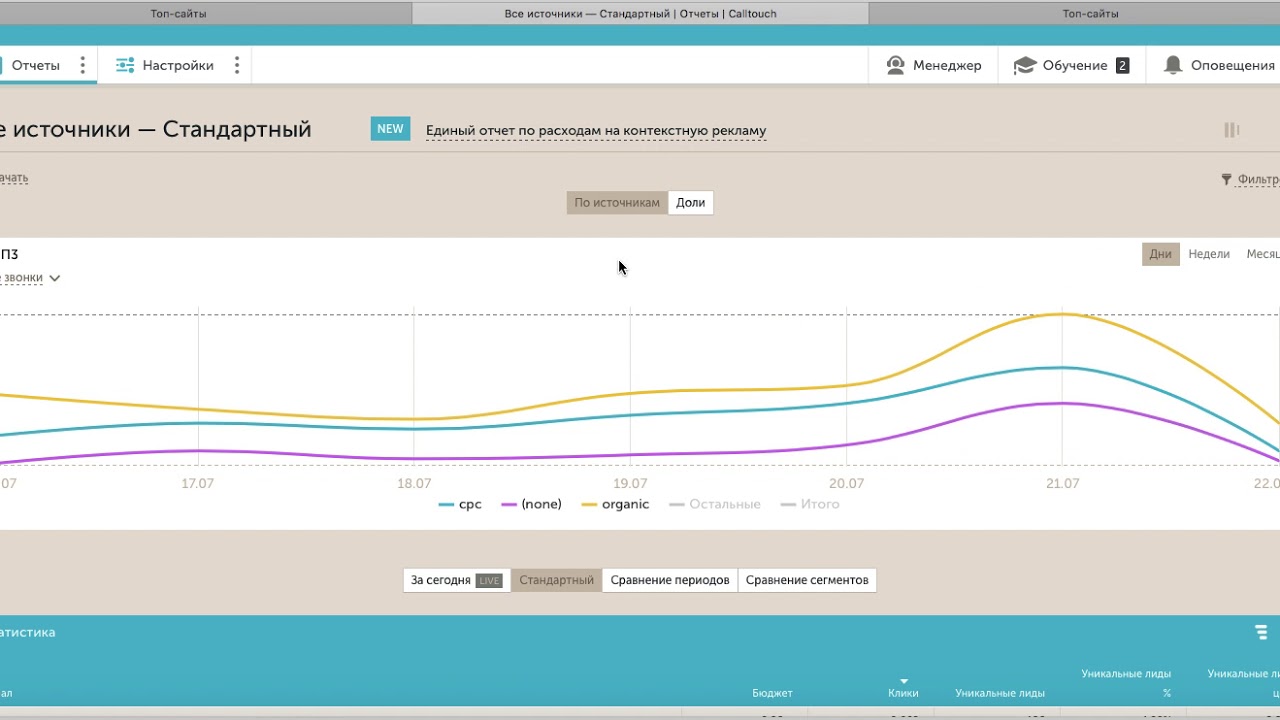The height and width of the screenshot is (720, 1280).
Task: Click the Фильтр funnel icon
Action: click(1226, 180)
